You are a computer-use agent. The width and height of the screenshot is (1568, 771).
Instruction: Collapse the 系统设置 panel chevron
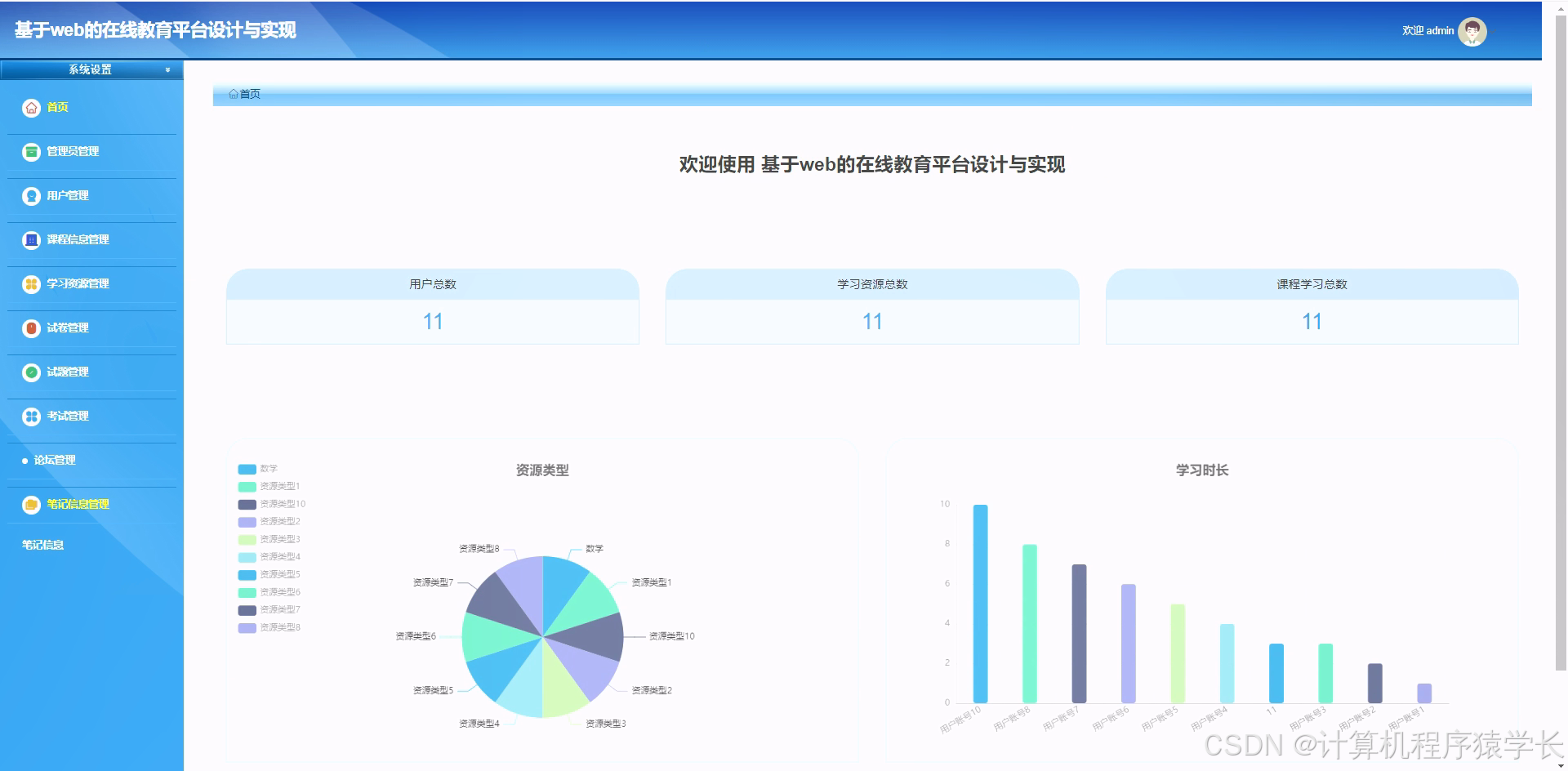[169, 70]
